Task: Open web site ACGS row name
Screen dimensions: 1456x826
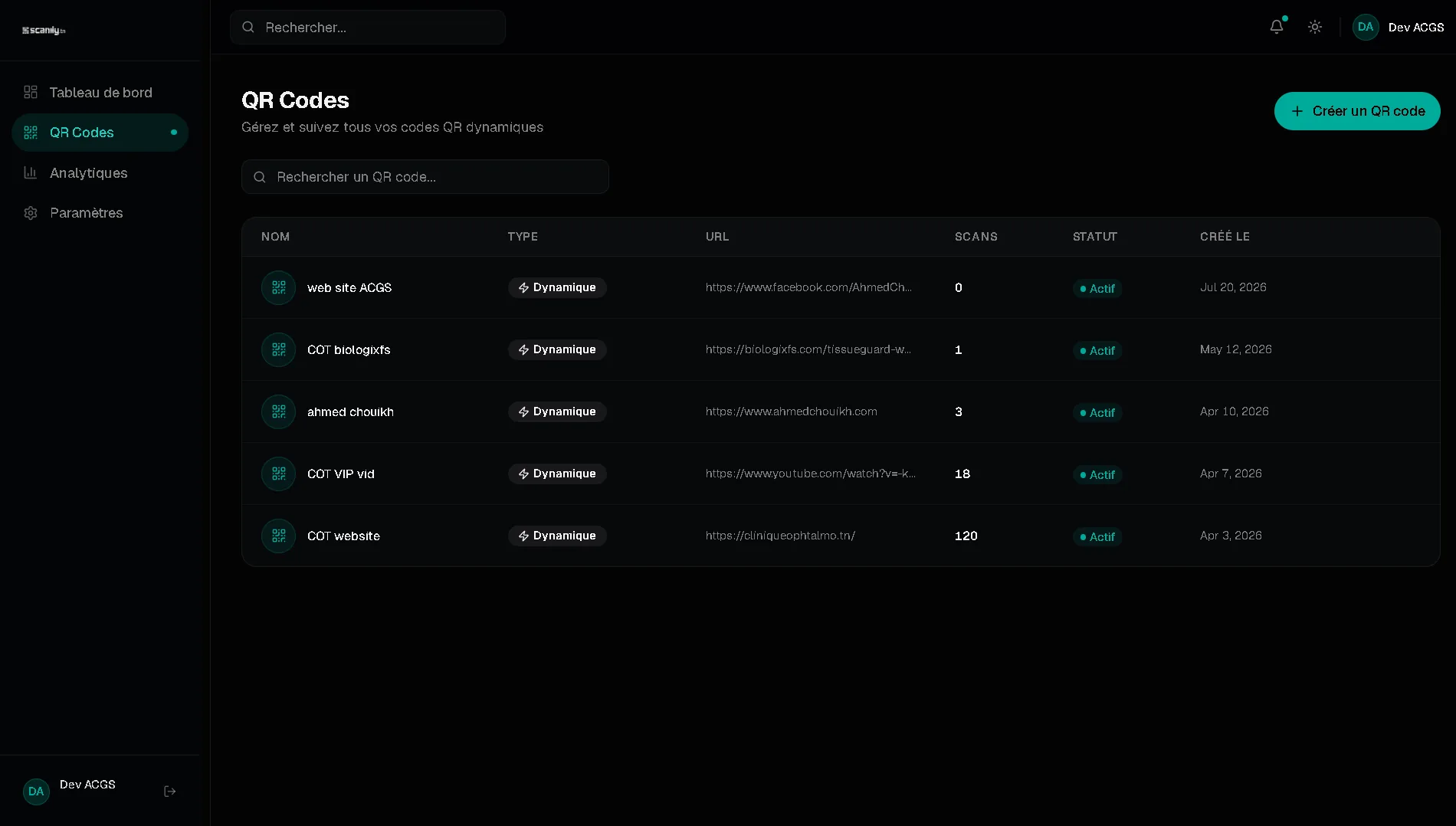Action: tap(349, 288)
